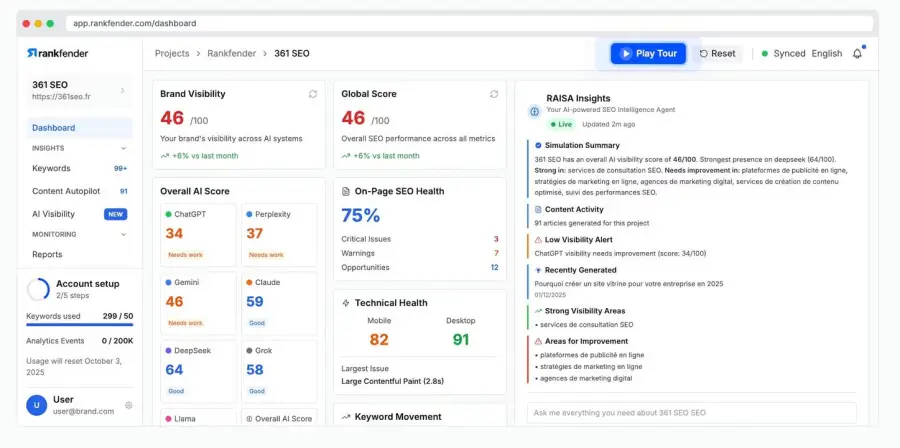Open the Perplexity score card

pos(279,235)
